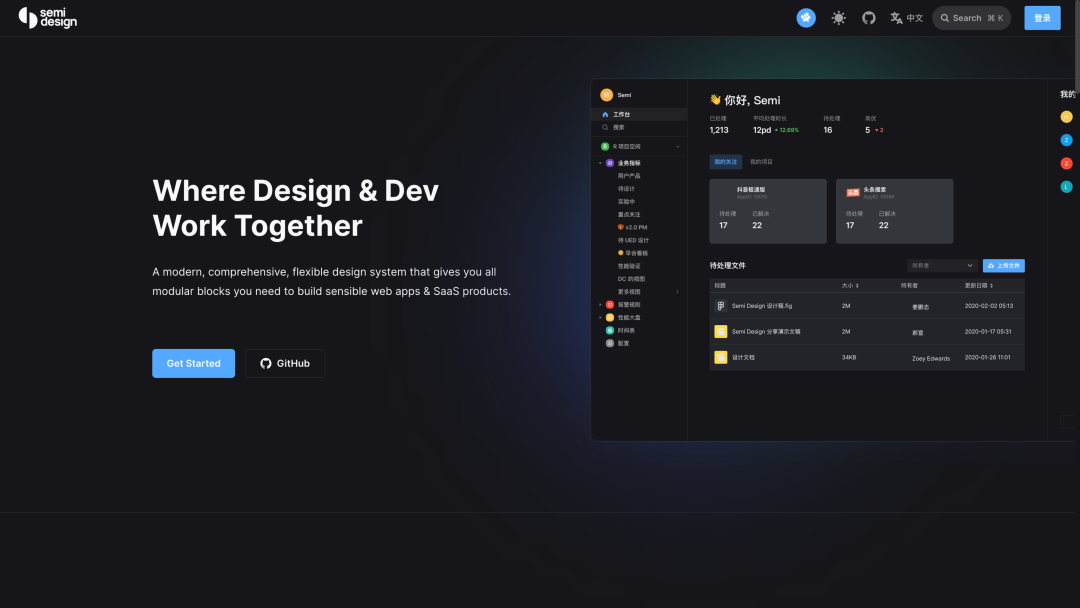Click the 2020-02-02 05:13 date cell
1080x608 pixels.
tap(988, 306)
